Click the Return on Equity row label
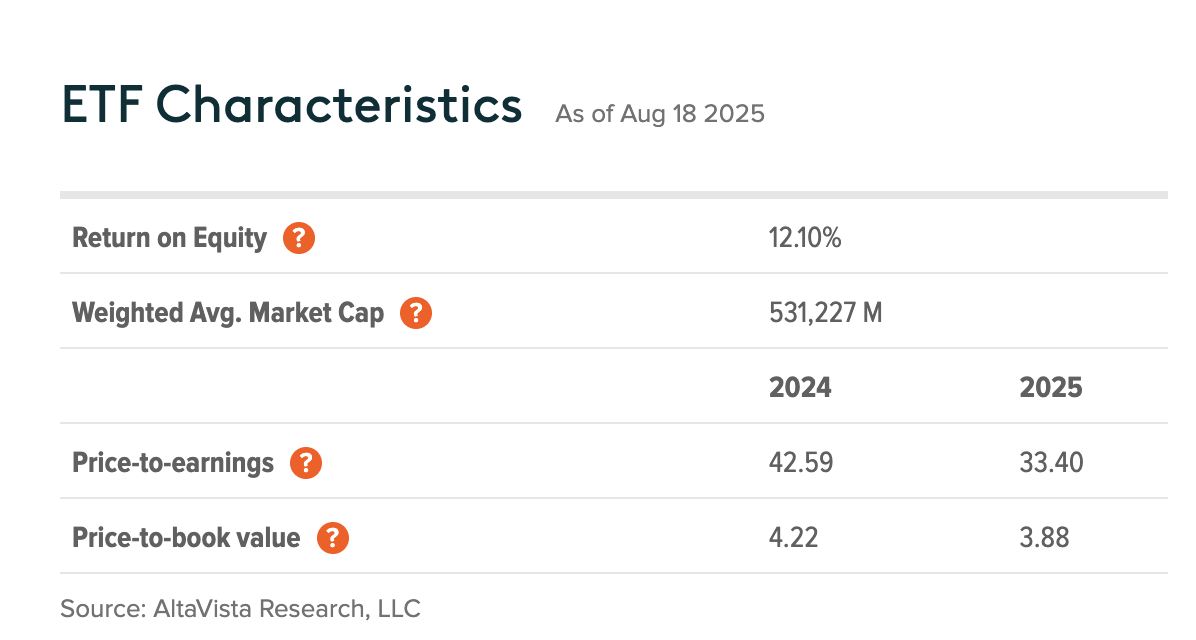1196x640 pixels. point(169,238)
